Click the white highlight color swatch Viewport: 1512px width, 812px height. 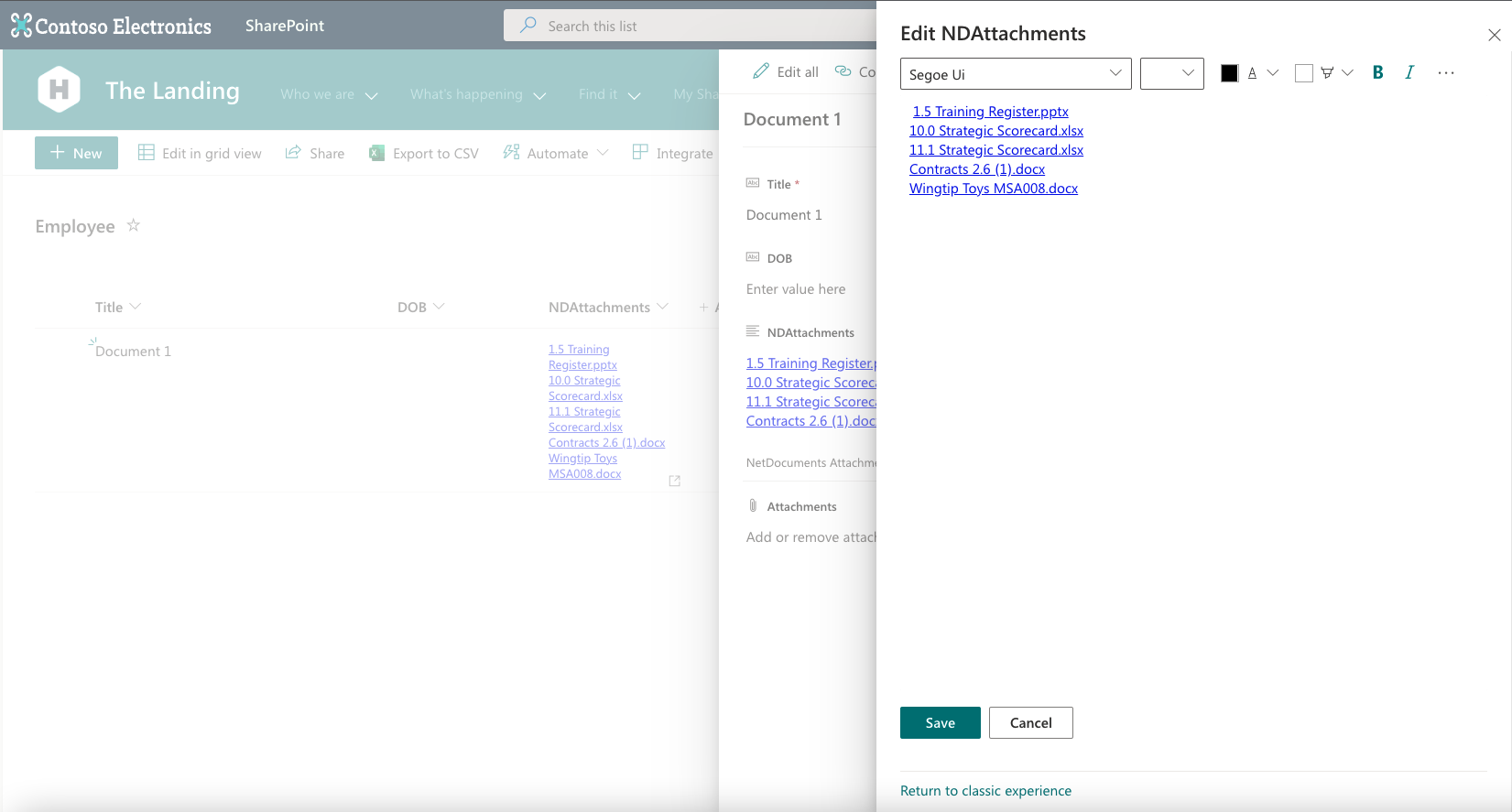click(x=1304, y=73)
